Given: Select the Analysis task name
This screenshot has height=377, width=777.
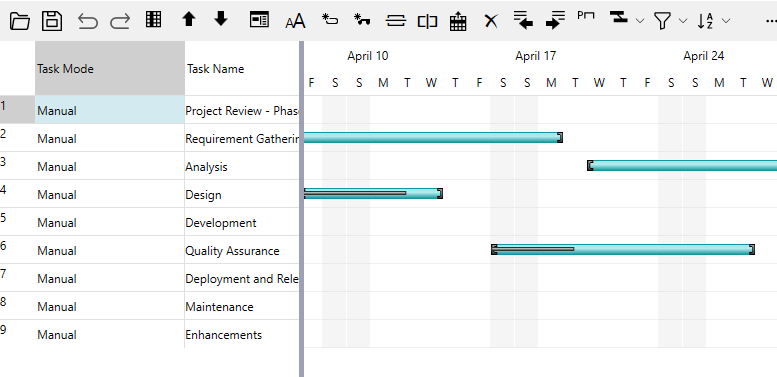Looking at the screenshot, I should pyautogui.click(x=206, y=166).
